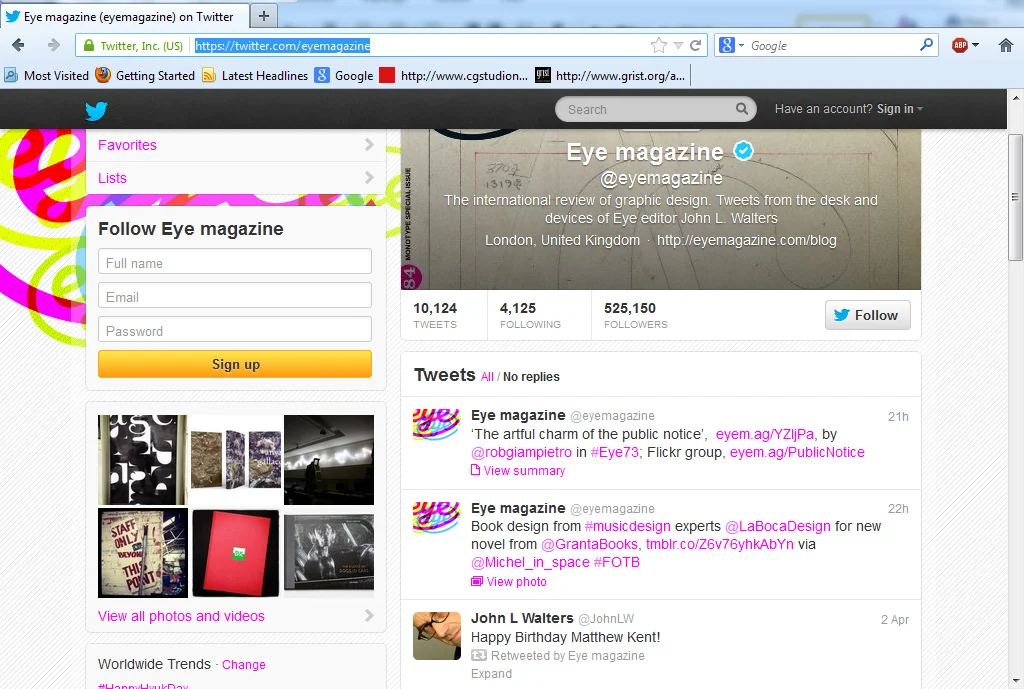Click the Twitter bird home icon
The image size is (1024, 689).
click(96, 110)
